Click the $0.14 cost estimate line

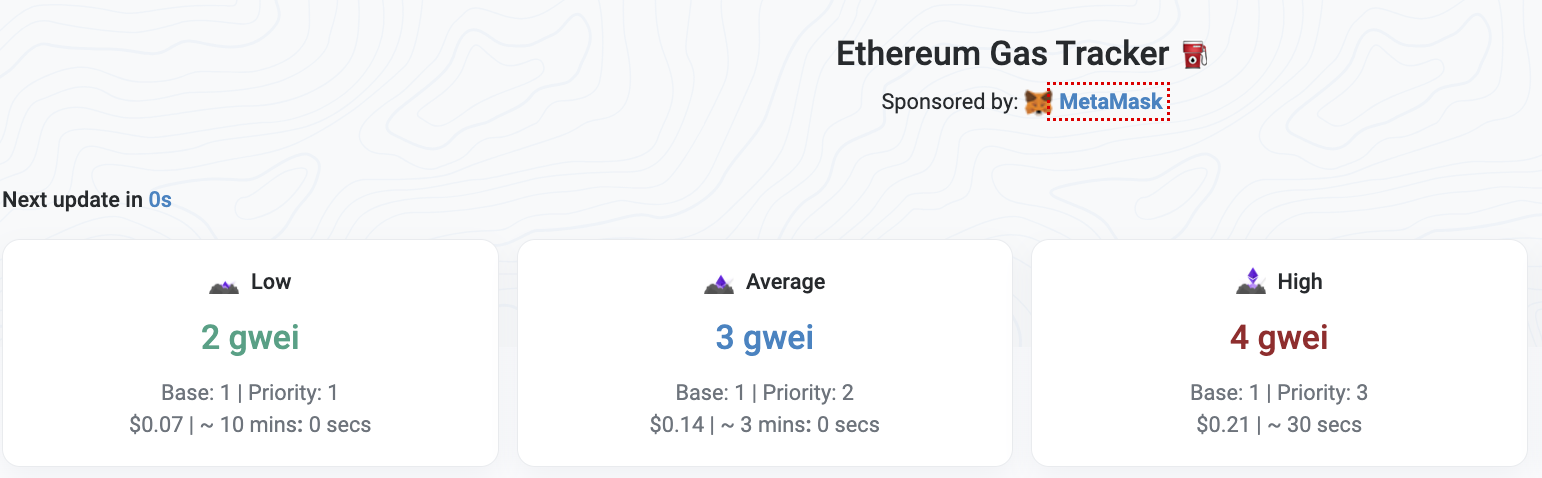point(765,425)
